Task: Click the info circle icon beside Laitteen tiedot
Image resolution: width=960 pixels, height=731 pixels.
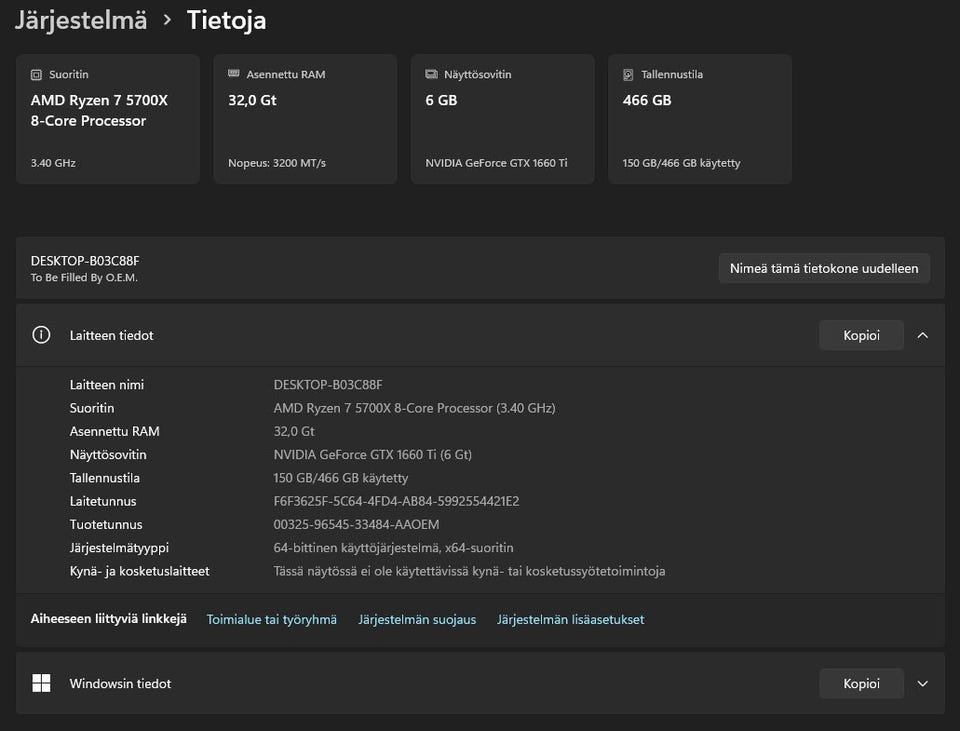Action: coord(41,335)
